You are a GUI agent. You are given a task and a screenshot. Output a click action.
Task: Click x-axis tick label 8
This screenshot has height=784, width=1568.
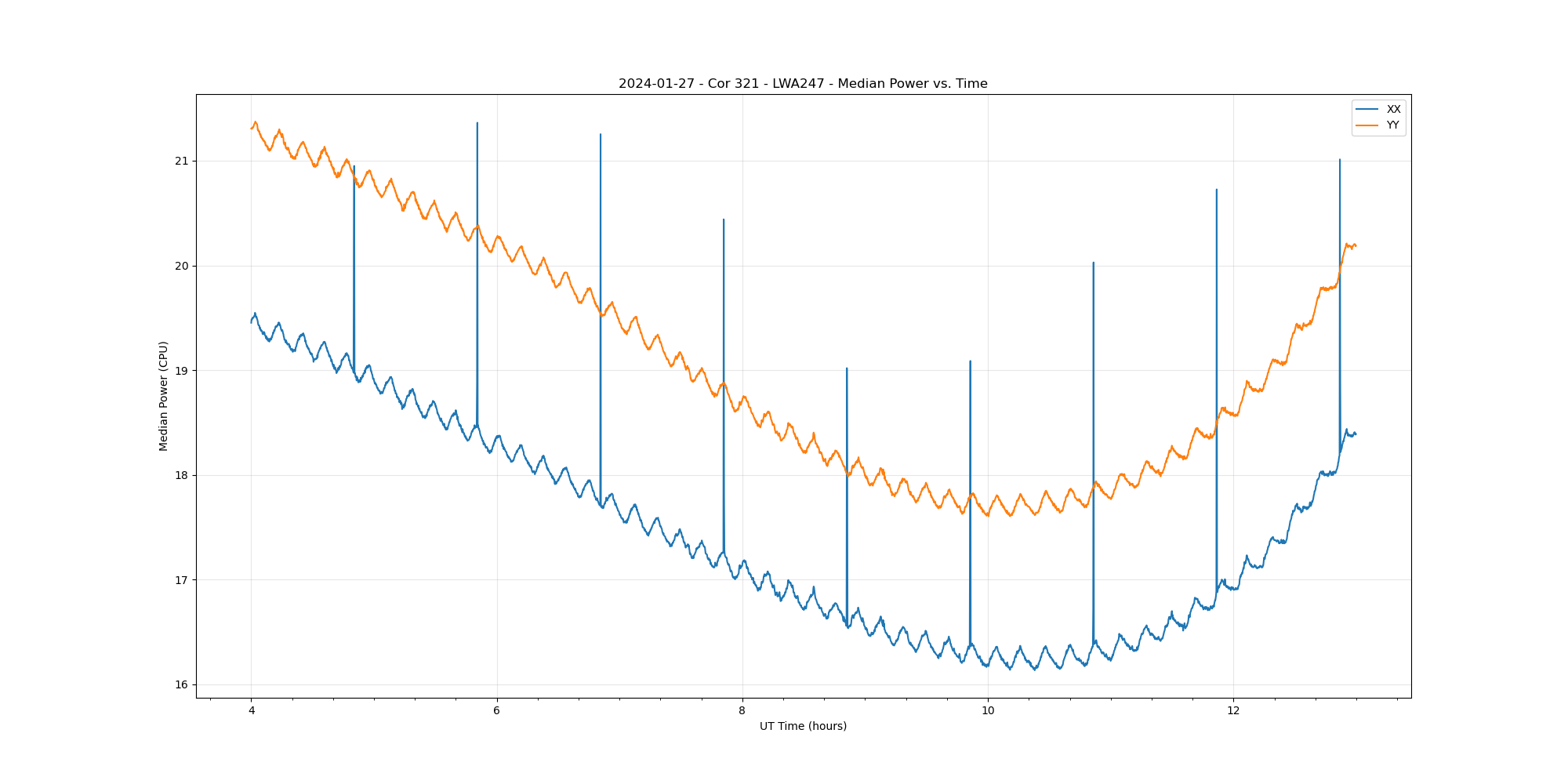pos(742,711)
